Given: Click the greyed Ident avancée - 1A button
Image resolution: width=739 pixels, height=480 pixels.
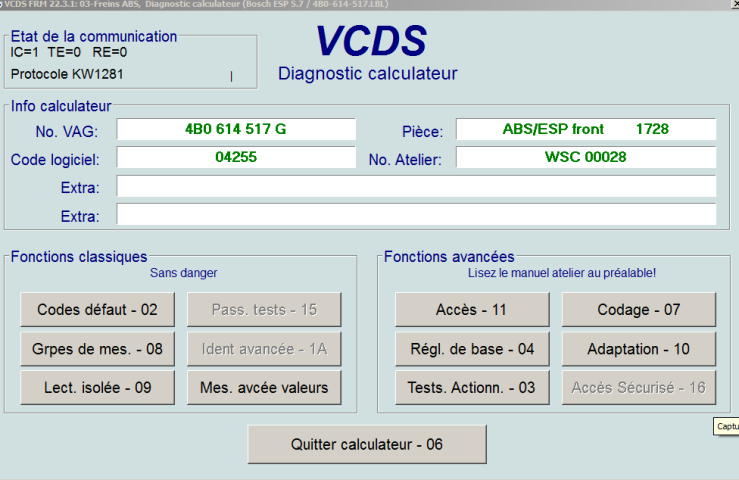Looking at the screenshot, I should click(264, 349).
